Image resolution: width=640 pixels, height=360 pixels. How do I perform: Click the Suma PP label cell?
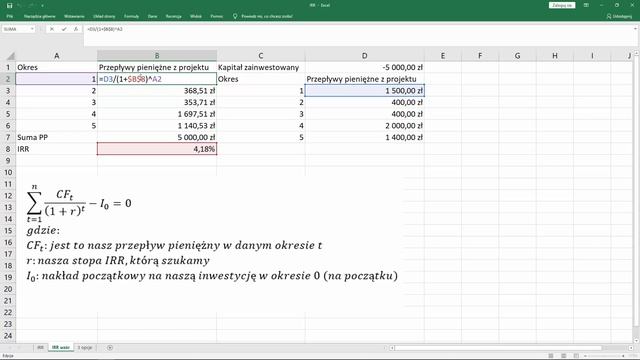(56, 137)
